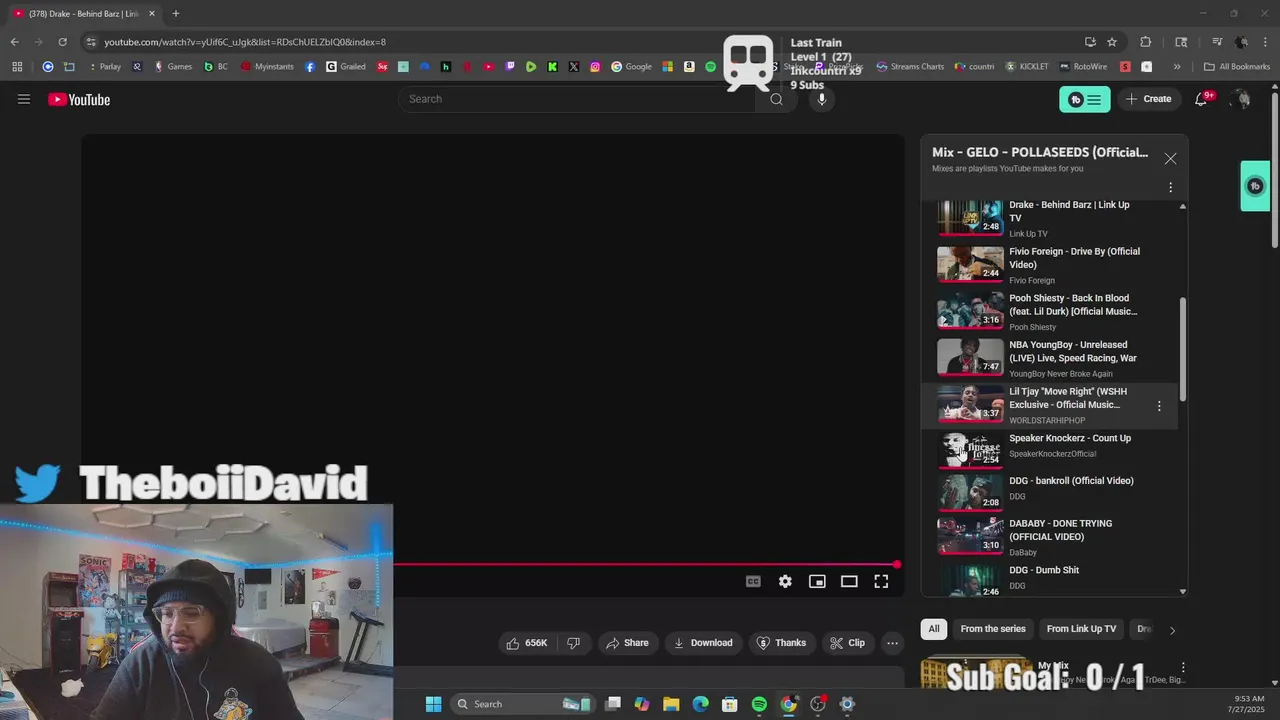Open the Grailed bookmark
Screen dimensions: 1280x720
point(346,67)
